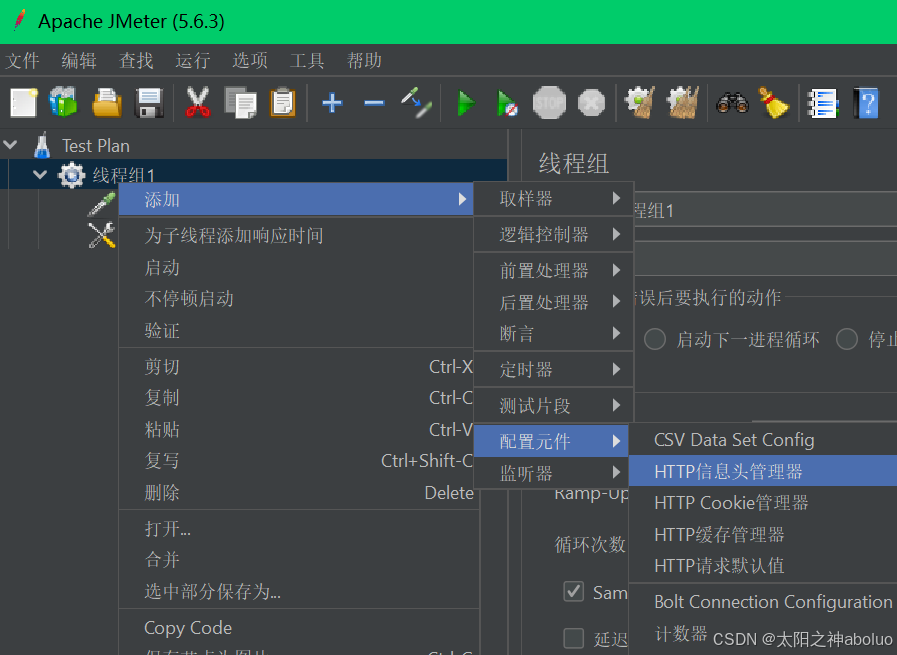897x655 pixels.
Task: Choose 剪切 in context menu
Action: click(296, 366)
